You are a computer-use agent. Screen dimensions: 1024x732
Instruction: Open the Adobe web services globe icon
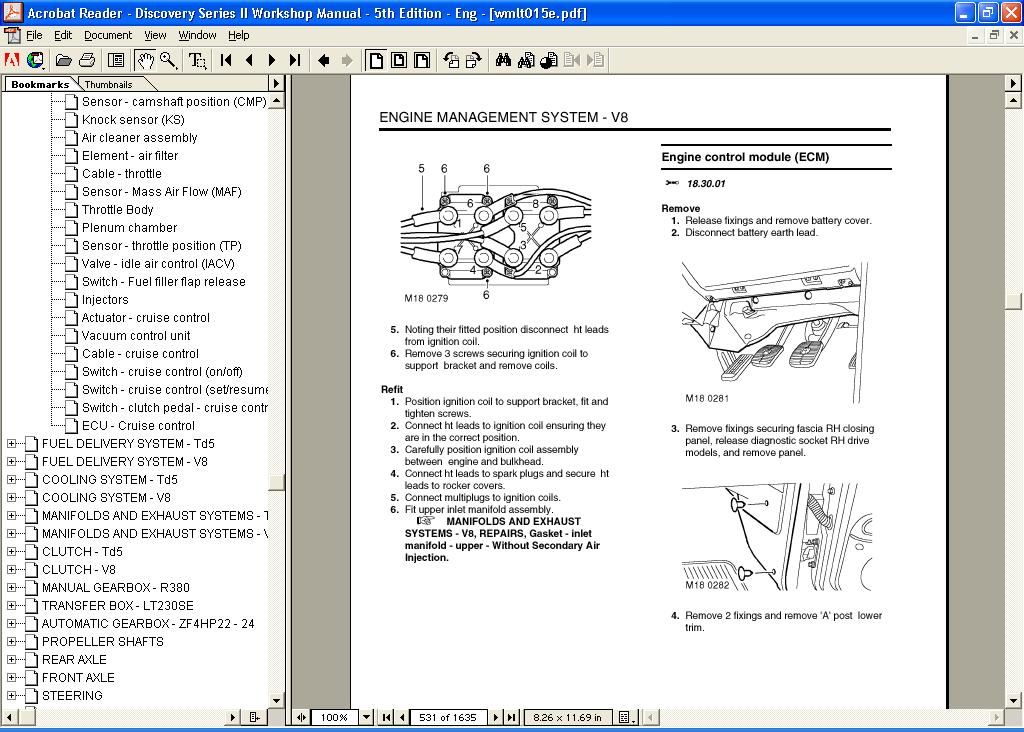(35, 61)
